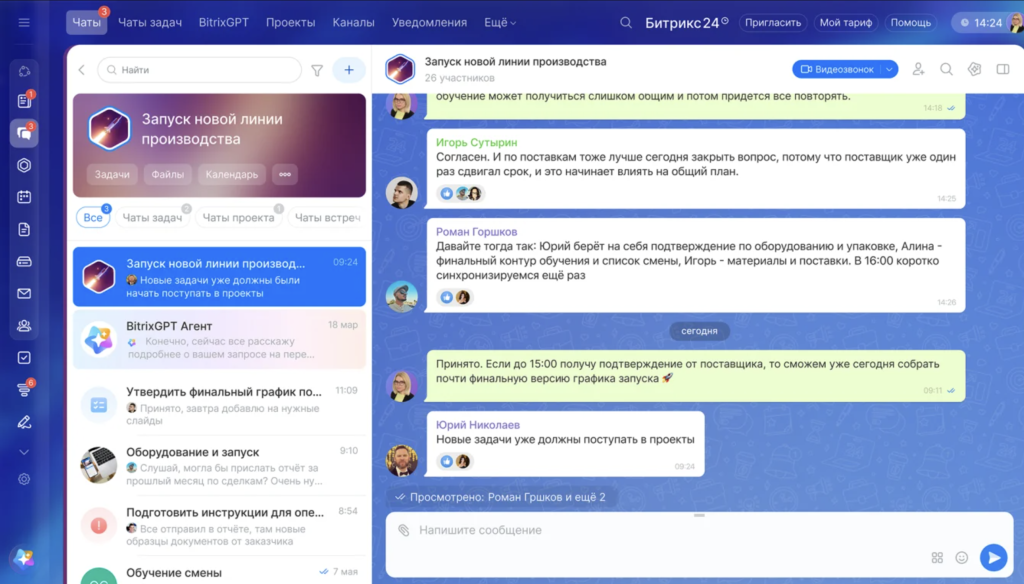The width and height of the screenshot is (1024, 584).
Task: Go back with the arrow beside search
Action: tap(82, 70)
